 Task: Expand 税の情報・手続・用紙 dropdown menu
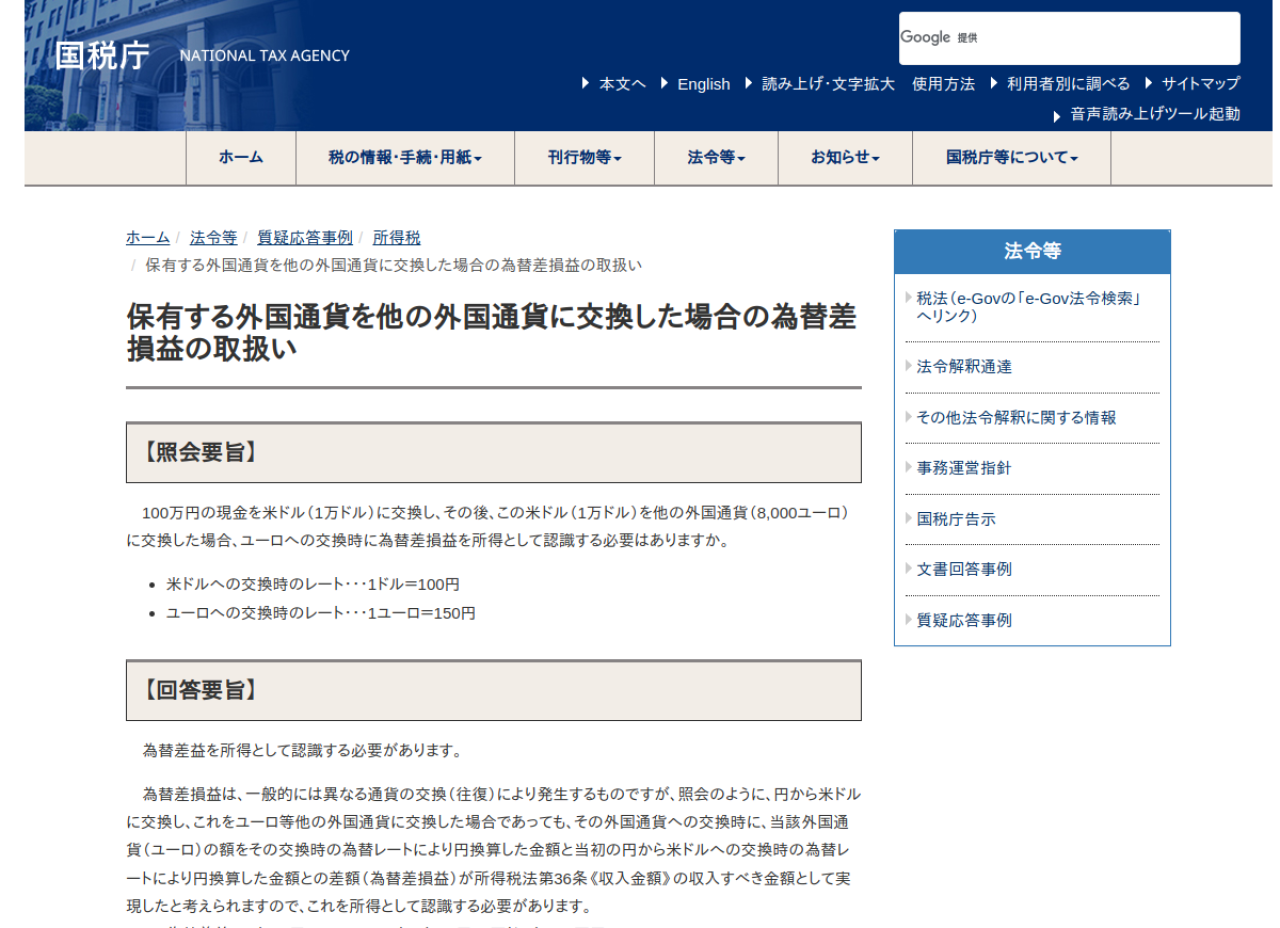tap(405, 158)
